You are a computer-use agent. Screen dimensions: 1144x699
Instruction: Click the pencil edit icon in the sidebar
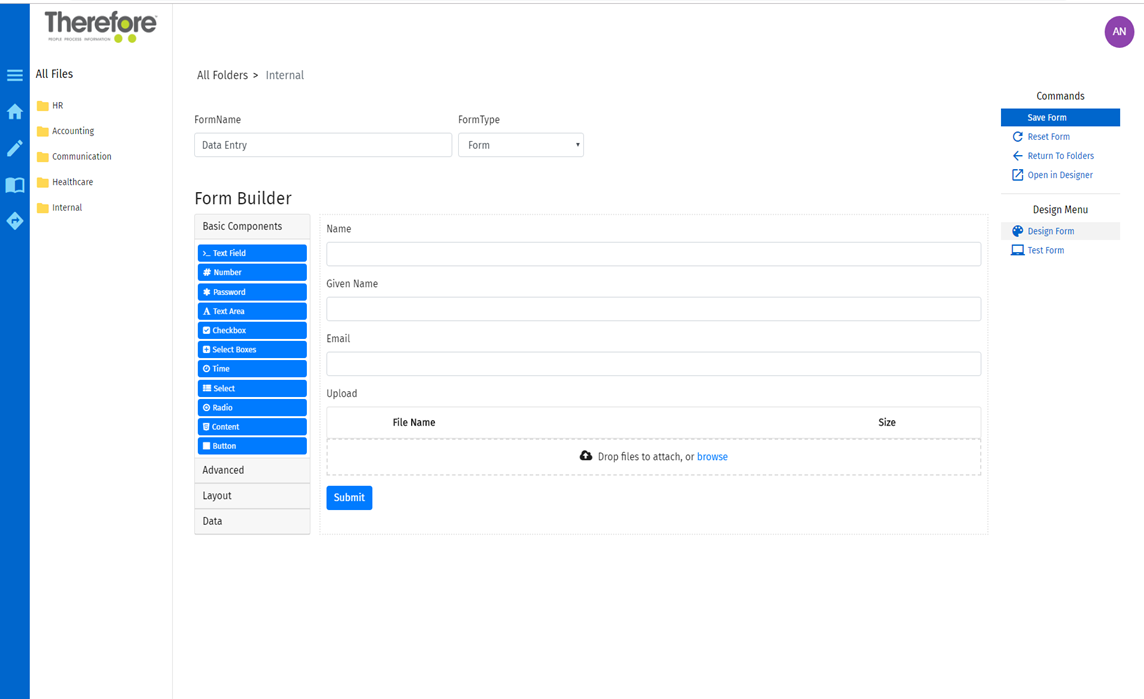point(14,148)
